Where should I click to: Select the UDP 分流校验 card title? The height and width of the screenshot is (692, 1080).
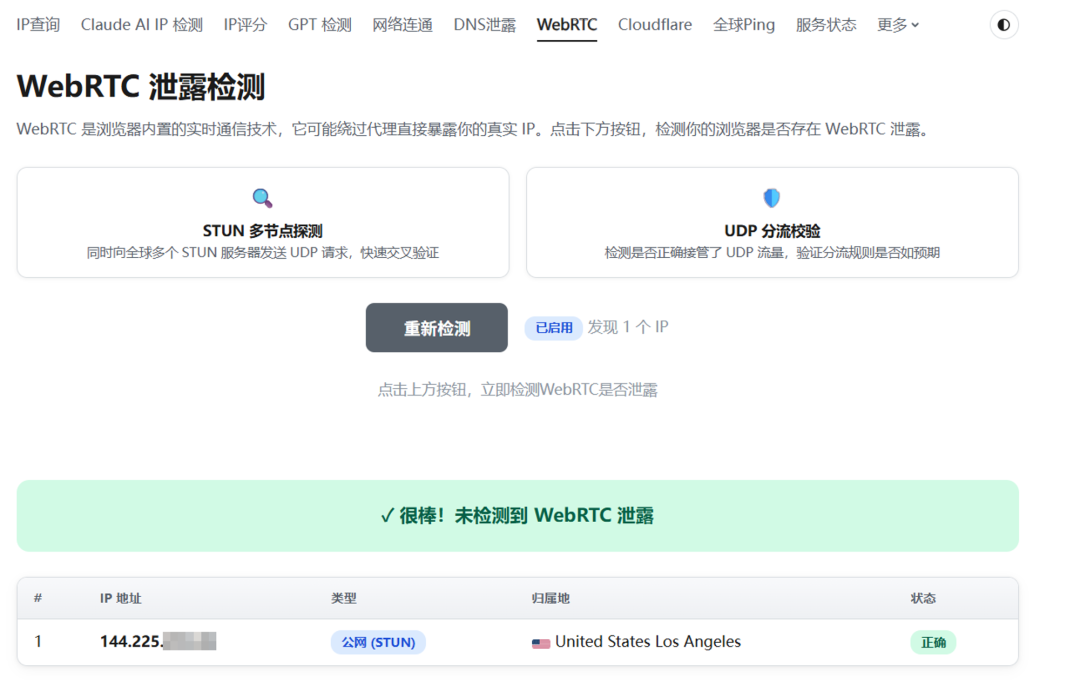(x=772, y=231)
